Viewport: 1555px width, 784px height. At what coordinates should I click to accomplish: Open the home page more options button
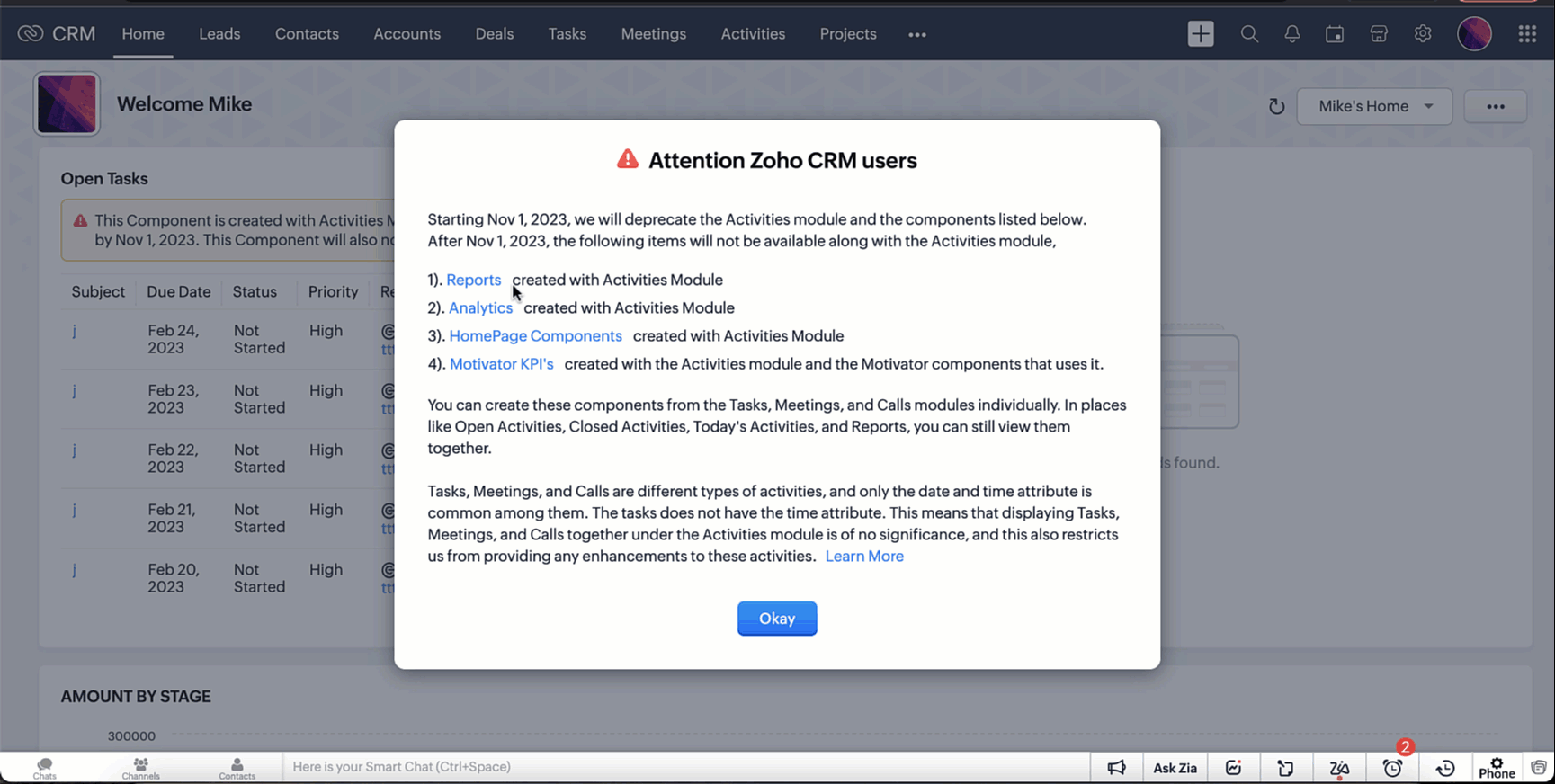pos(1496,106)
